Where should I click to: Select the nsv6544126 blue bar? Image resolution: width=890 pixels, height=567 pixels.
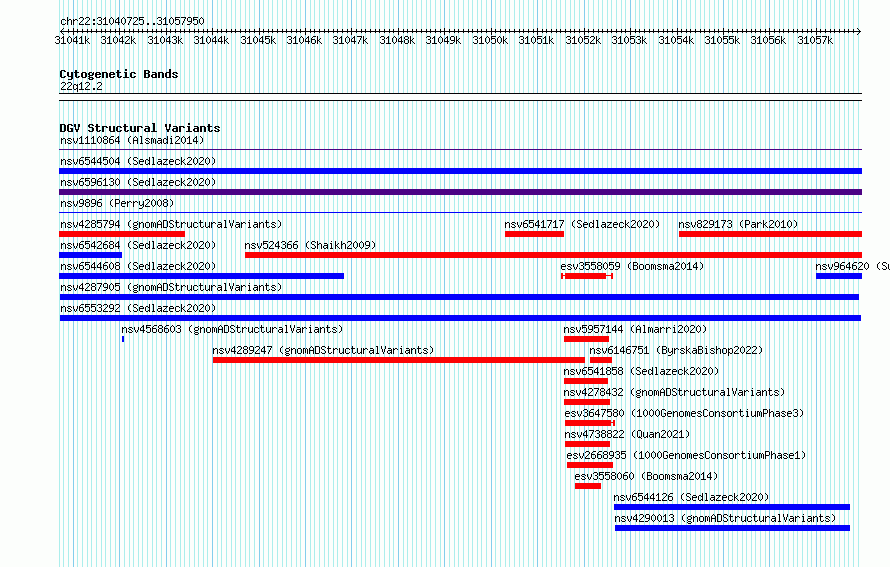(732, 507)
